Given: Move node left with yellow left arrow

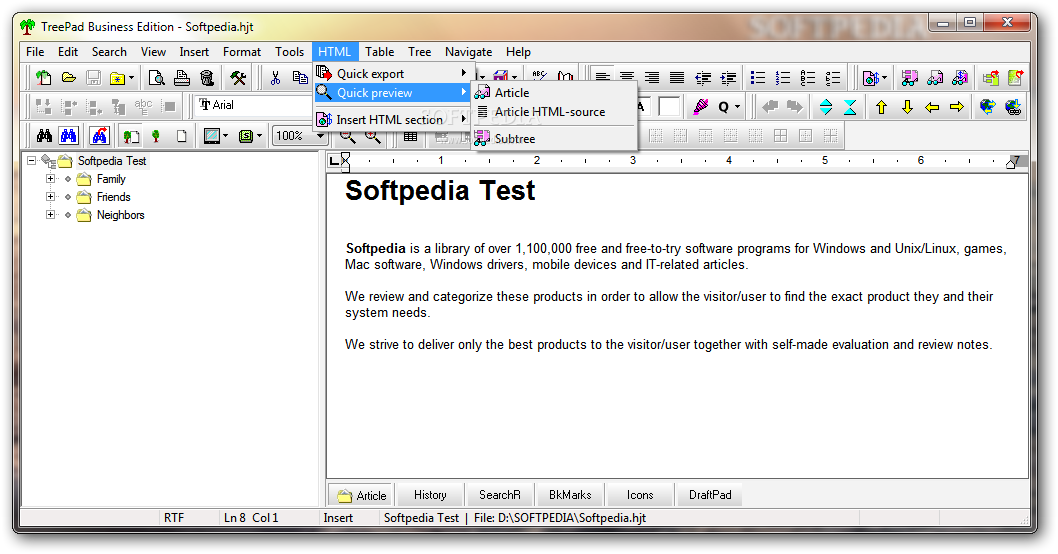Looking at the screenshot, I should tap(932, 107).
